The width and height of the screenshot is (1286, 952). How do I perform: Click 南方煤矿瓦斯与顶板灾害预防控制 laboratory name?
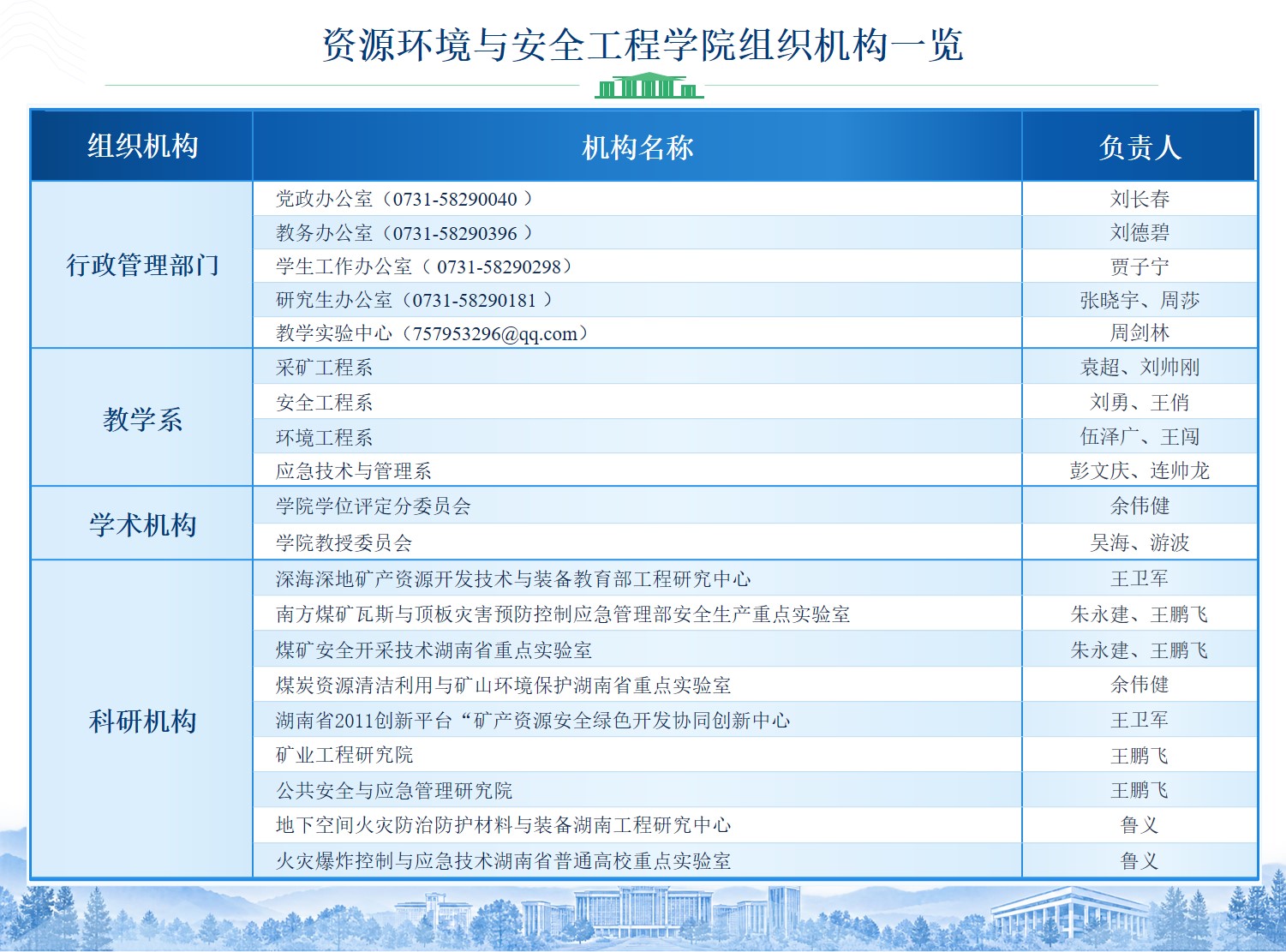tap(563, 614)
